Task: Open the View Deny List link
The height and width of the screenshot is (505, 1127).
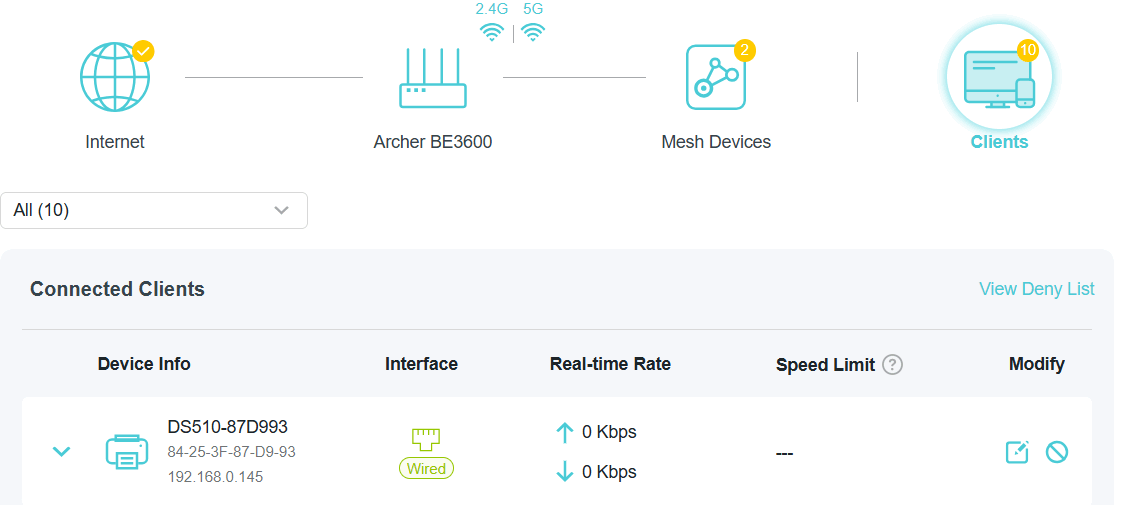Action: tap(1036, 289)
